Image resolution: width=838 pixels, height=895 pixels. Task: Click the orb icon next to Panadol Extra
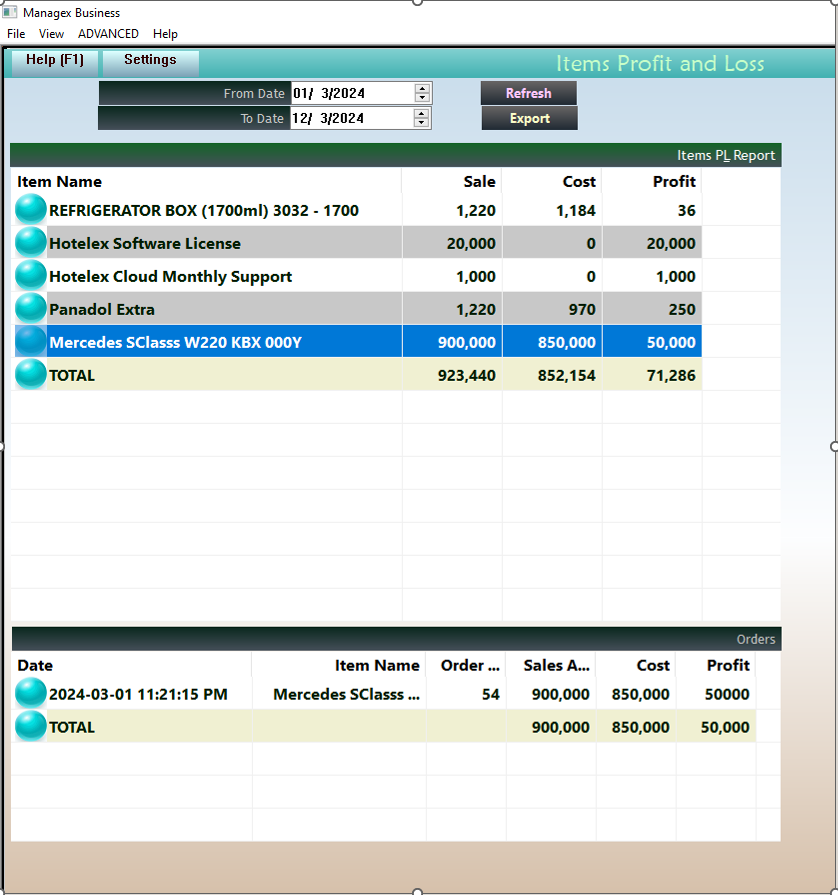(x=31, y=309)
